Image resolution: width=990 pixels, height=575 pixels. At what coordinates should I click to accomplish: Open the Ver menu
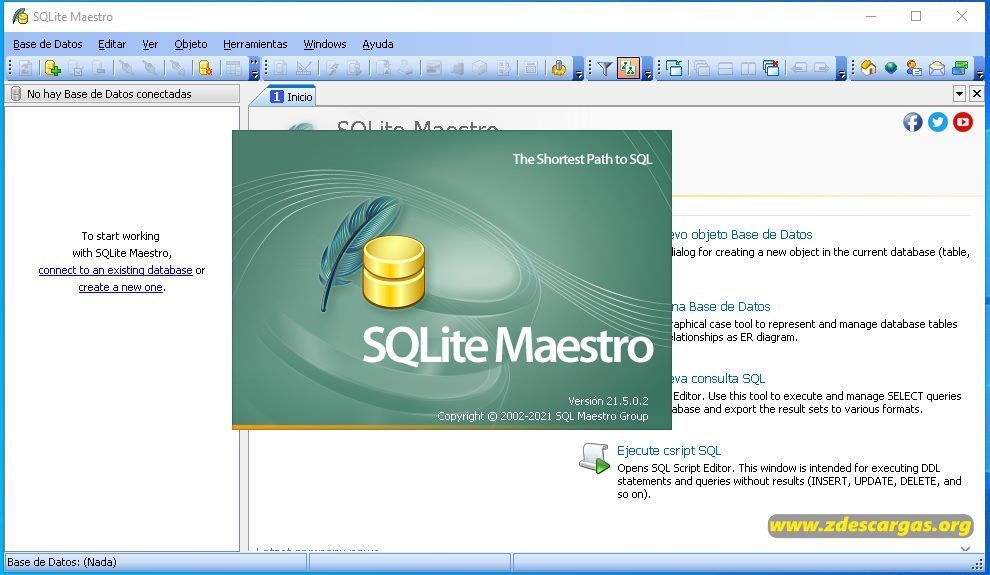[x=150, y=44]
